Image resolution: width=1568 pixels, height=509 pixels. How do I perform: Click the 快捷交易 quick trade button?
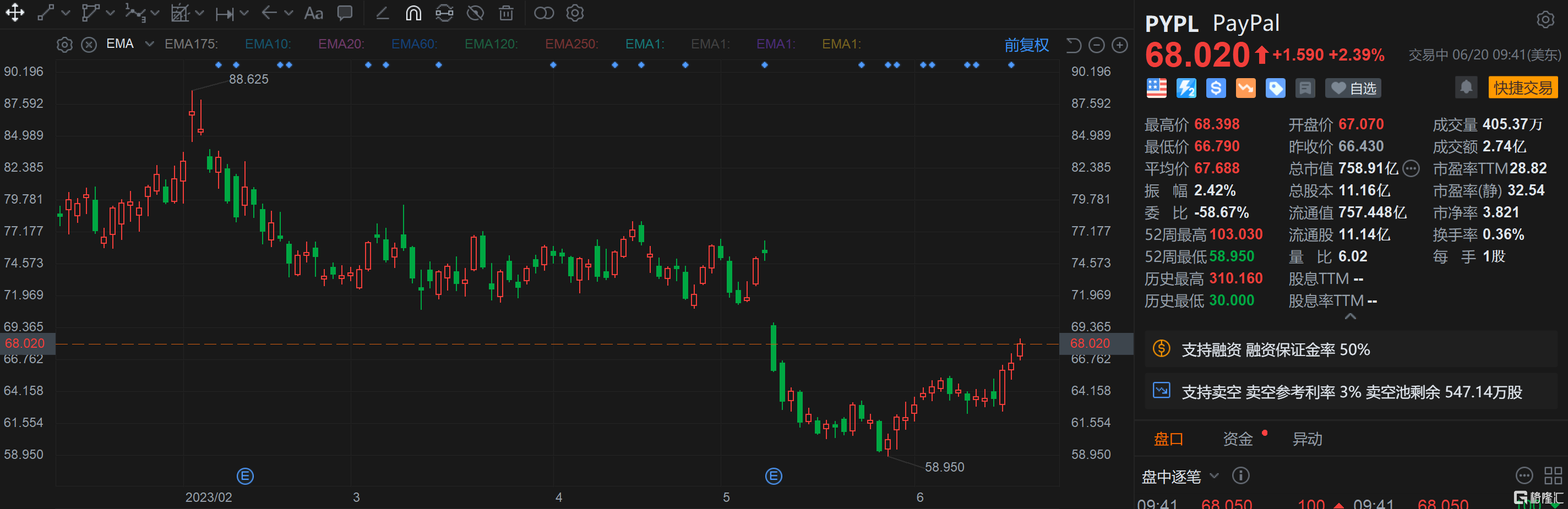[x=1522, y=87]
